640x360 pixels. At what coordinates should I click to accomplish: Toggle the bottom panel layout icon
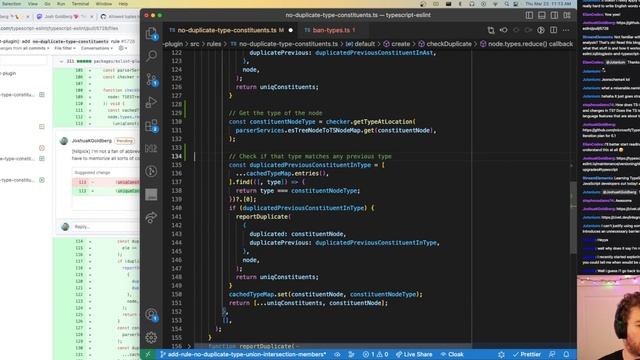click(x=542, y=15)
